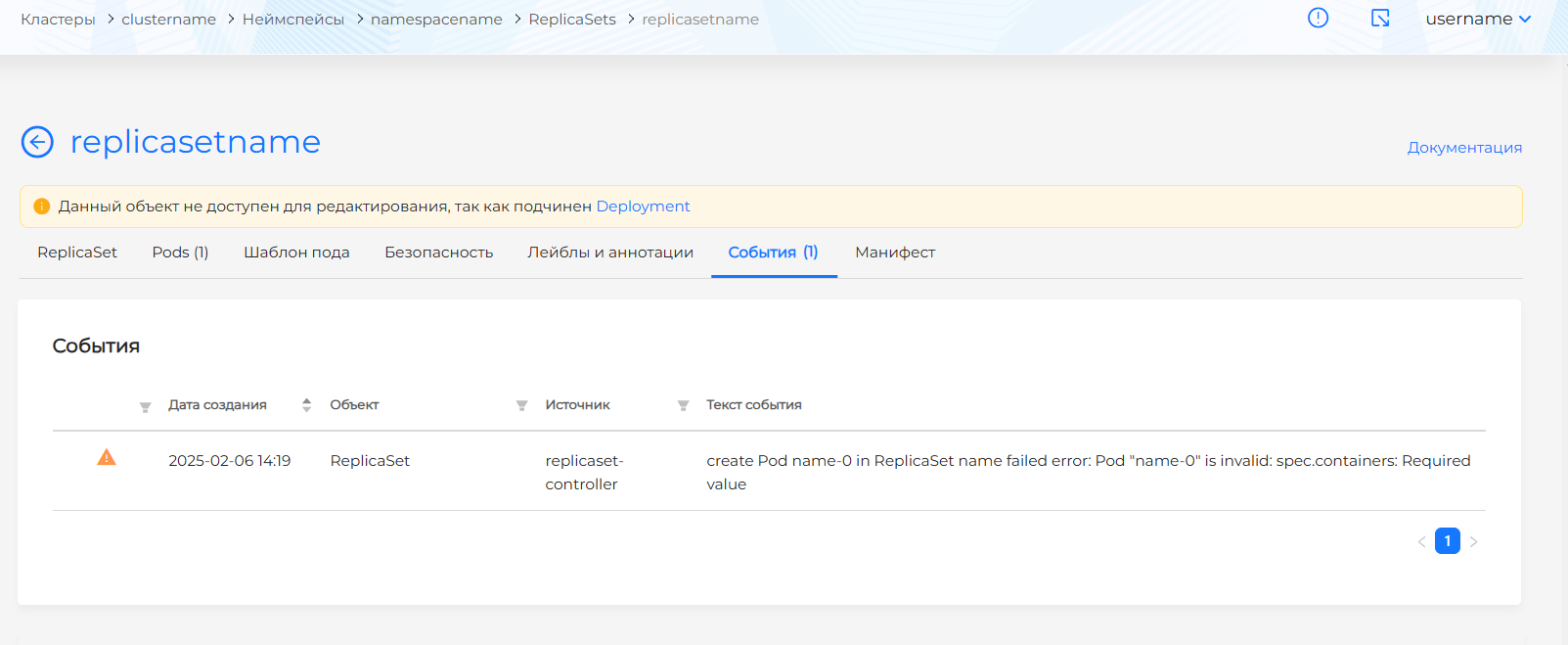Go to previous page of events

point(1421,541)
